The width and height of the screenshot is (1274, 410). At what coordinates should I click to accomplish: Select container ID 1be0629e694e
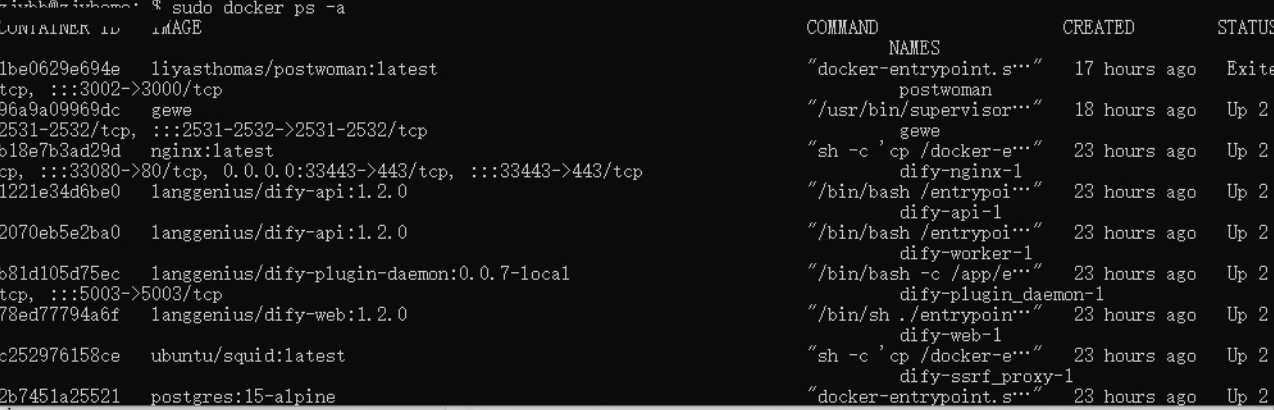click(59, 69)
